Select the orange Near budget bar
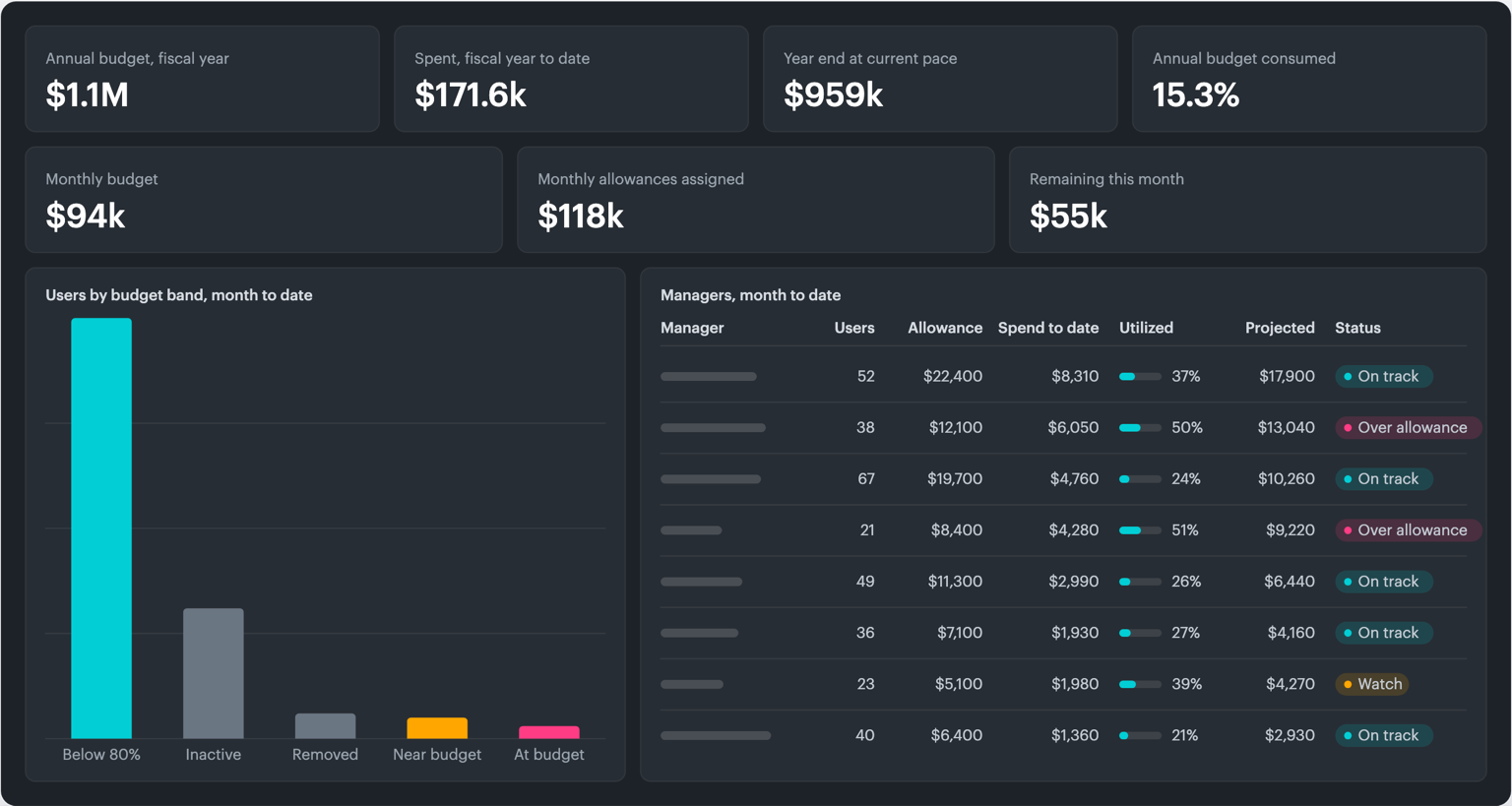The height and width of the screenshot is (806, 1512). click(x=437, y=727)
